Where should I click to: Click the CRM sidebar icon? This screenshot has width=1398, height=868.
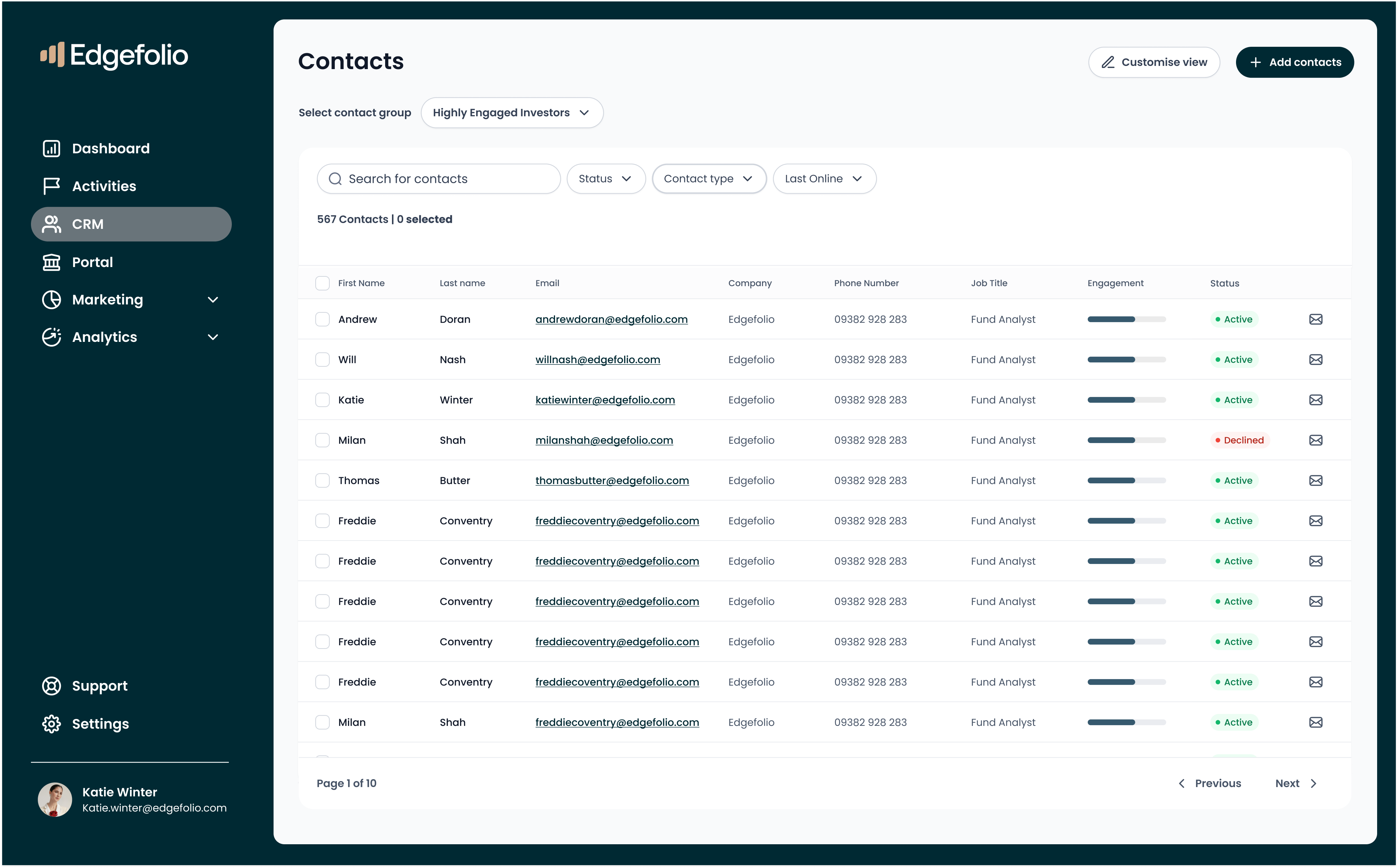coord(51,223)
